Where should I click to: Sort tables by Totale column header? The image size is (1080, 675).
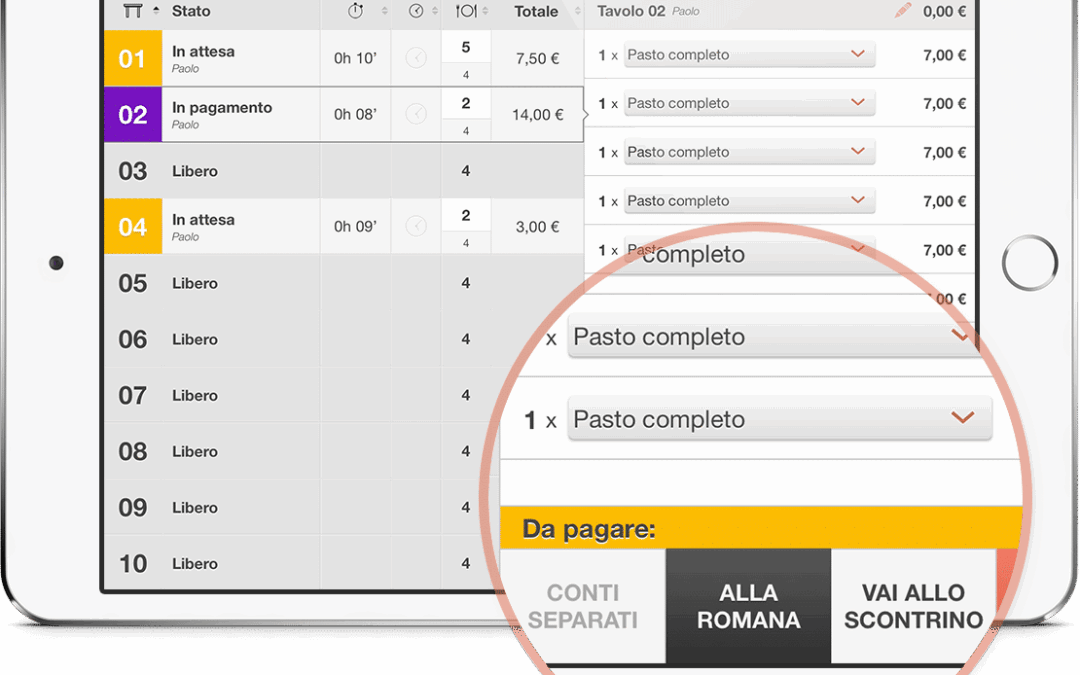(x=536, y=11)
